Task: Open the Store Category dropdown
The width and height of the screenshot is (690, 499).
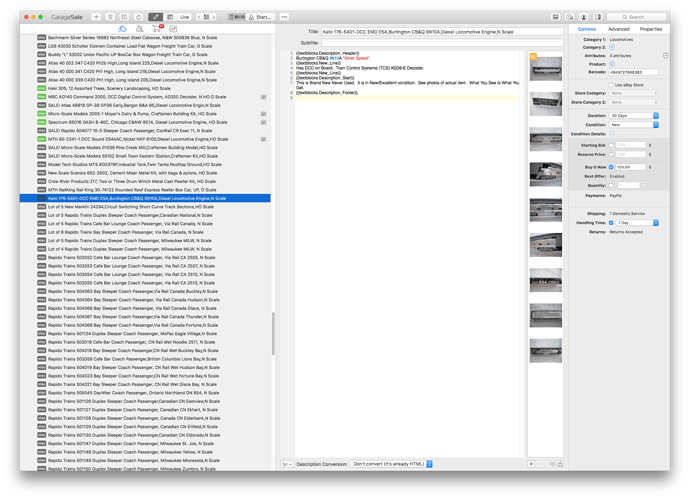Action: coord(634,93)
